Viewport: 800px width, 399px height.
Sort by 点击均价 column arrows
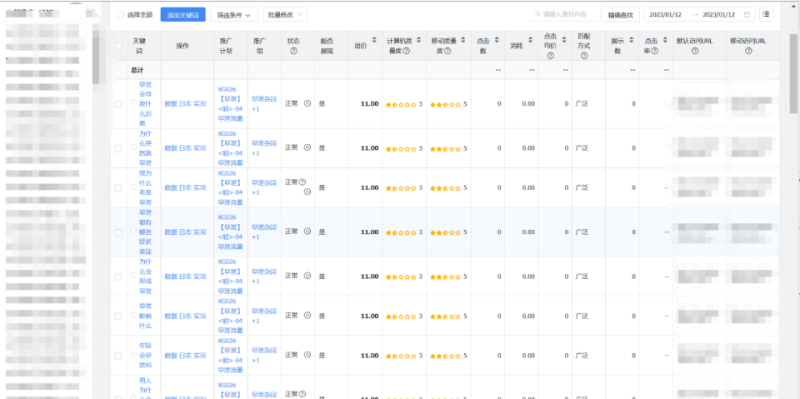563,40
